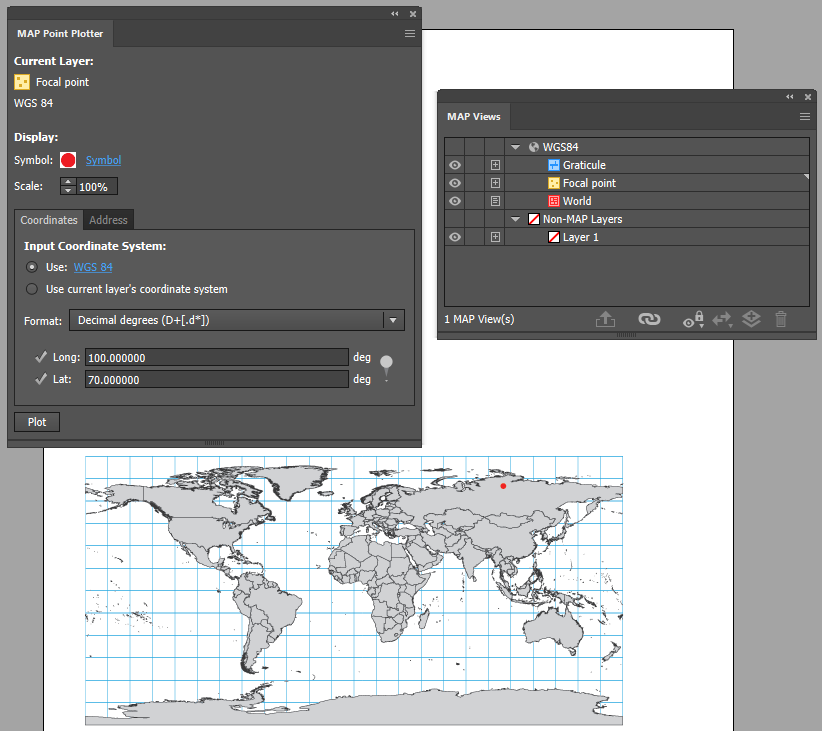Open the MAP Views panel menu
This screenshot has width=822, height=731.
click(805, 116)
